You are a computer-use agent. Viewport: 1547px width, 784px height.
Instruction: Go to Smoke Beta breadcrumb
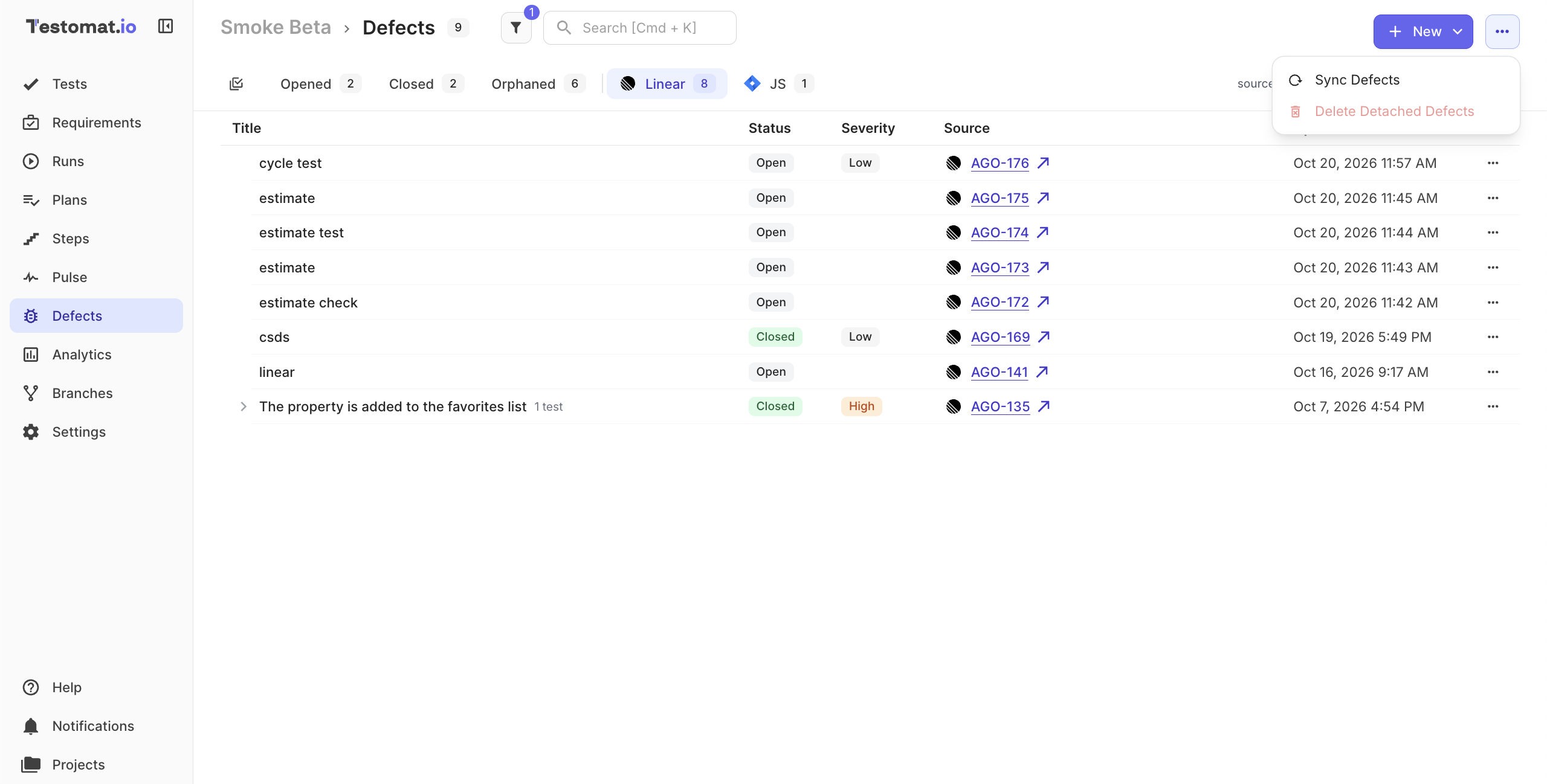276,27
